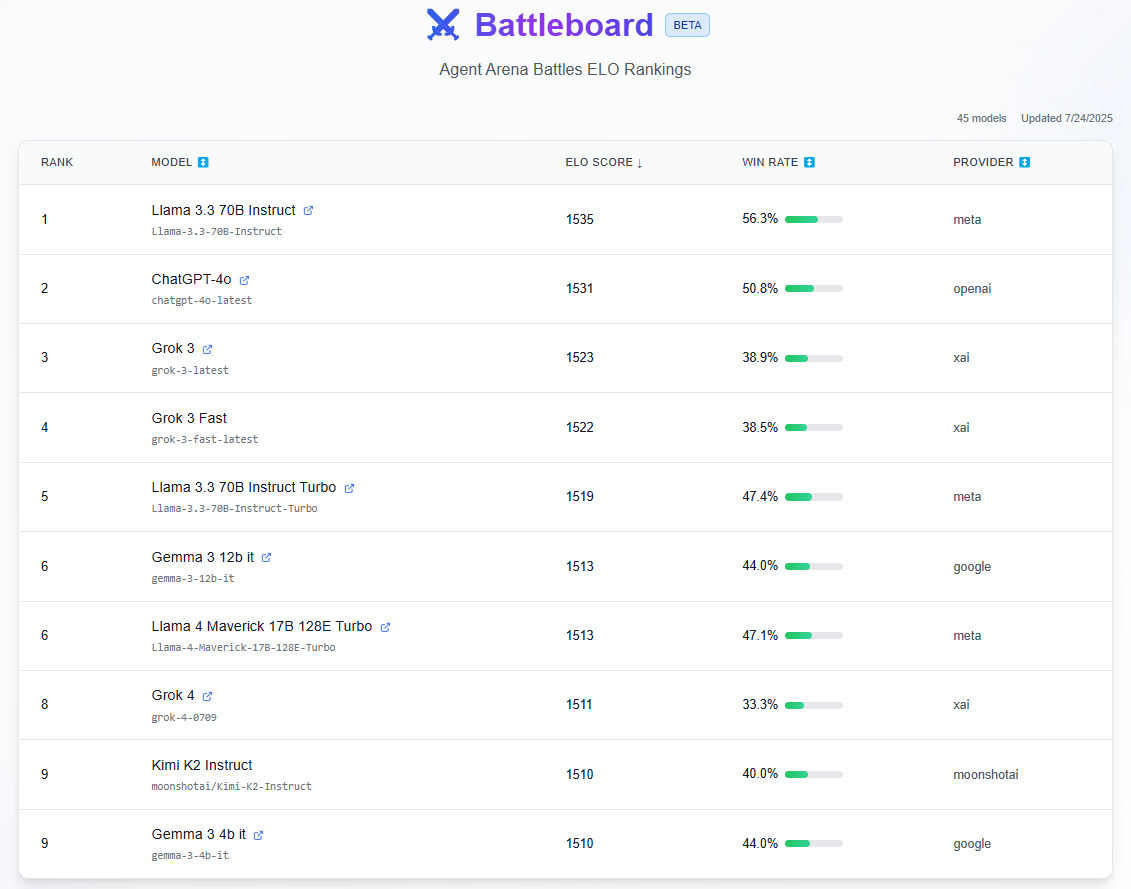Click the 33.3% win rate bar for Grok 4
Screen dimensions: 1131x889
(814, 705)
